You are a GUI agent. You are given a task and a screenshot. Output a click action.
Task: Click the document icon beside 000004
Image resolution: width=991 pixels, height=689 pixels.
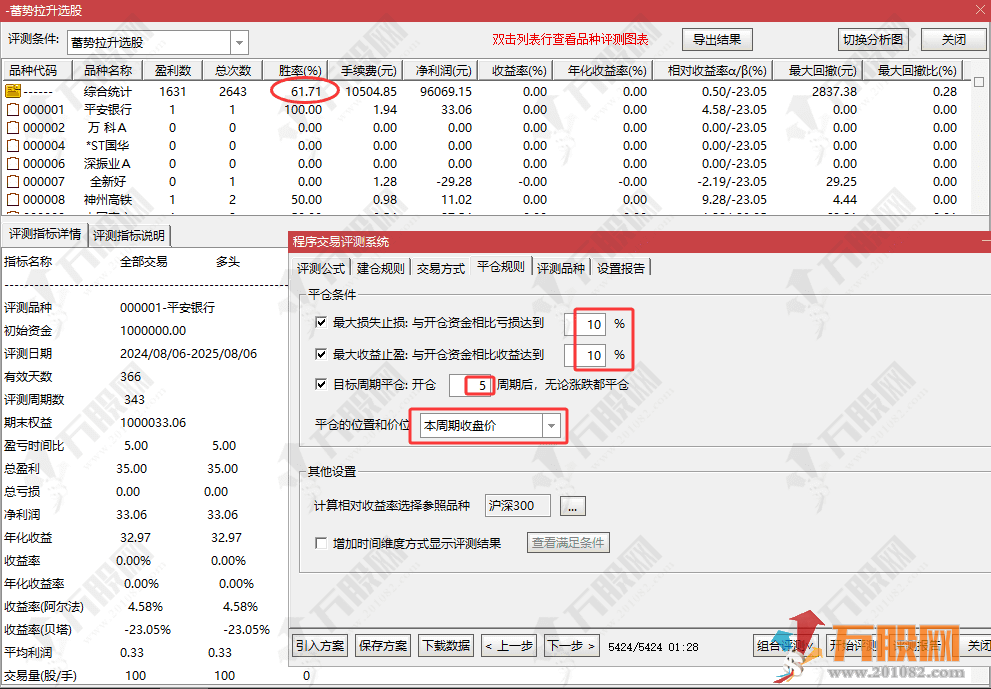(13, 145)
